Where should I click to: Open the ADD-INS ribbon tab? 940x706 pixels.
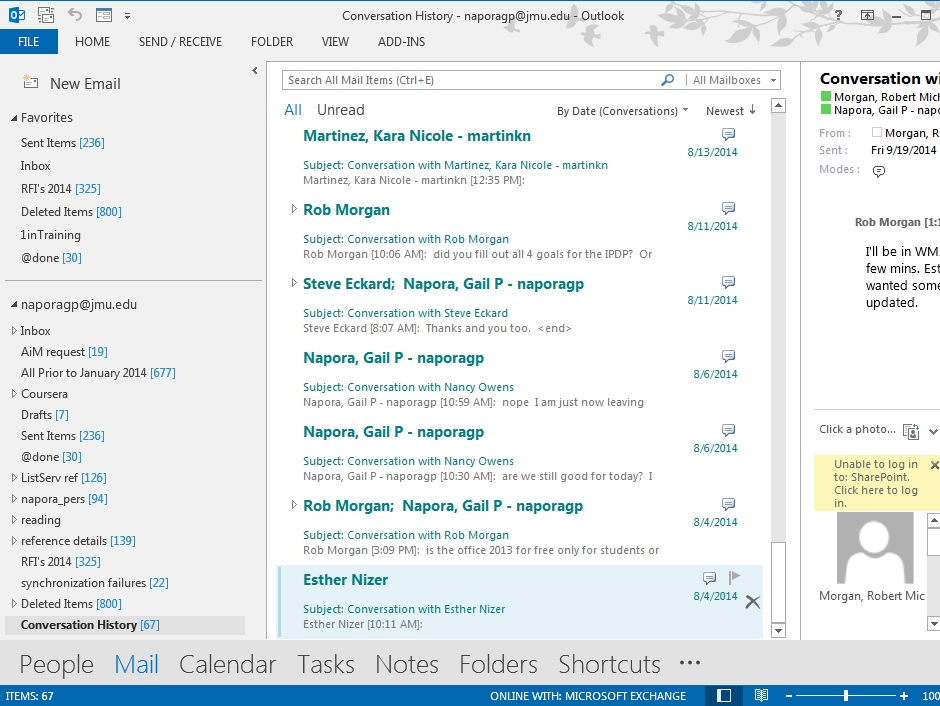tap(402, 42)
